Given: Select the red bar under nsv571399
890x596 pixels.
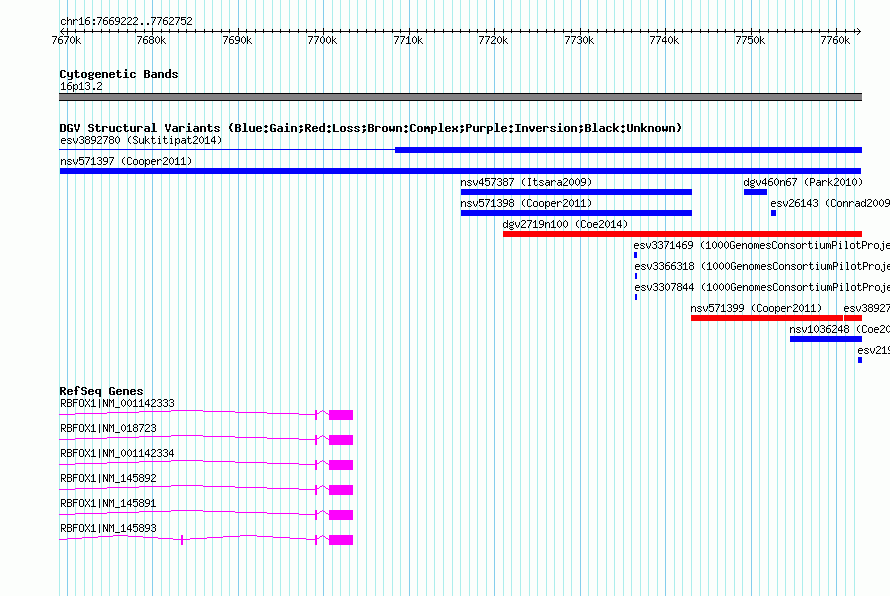Looking at the screenshot, I should pyautogui.click(x=767, y=318).
